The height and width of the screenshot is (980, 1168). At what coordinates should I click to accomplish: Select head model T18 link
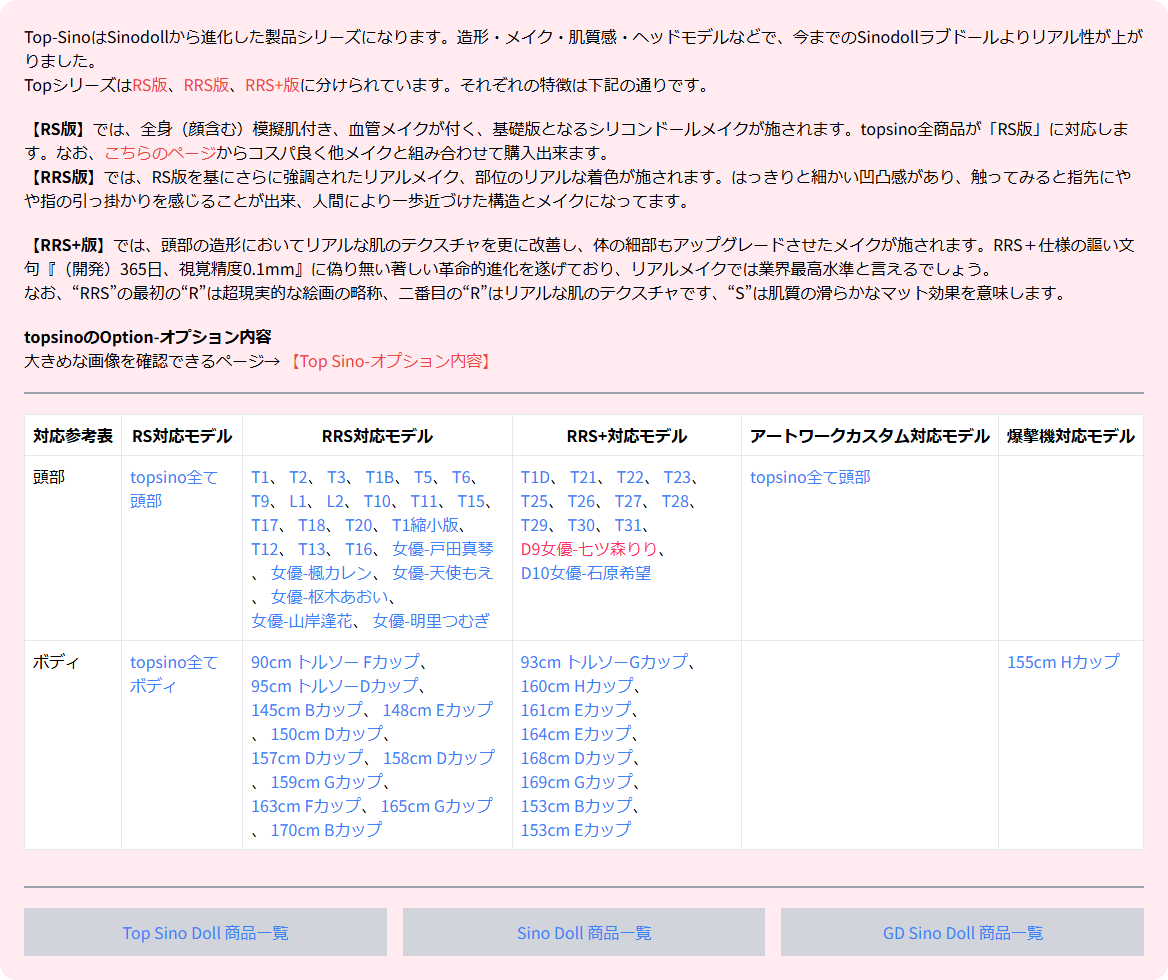click(x=312, y=525)
